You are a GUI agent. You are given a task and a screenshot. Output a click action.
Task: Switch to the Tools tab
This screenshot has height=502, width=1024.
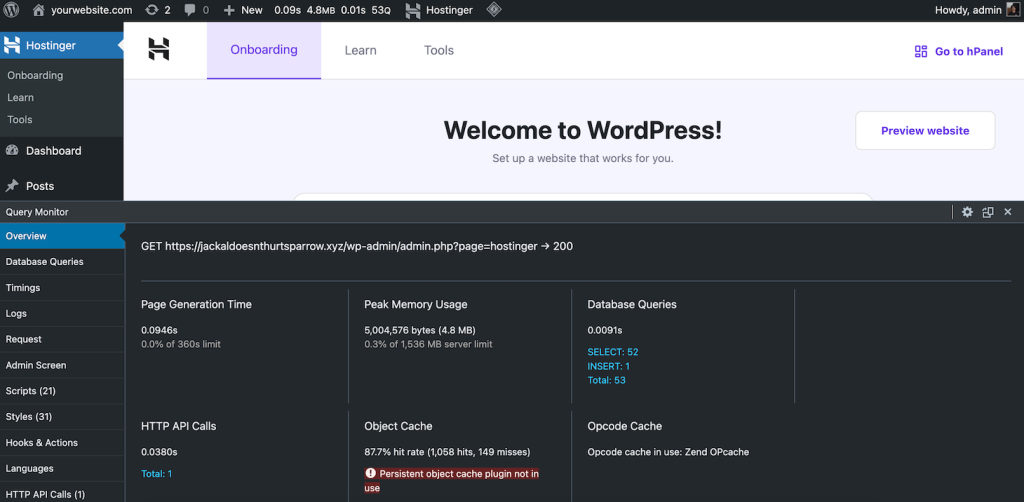click(439, 50)
